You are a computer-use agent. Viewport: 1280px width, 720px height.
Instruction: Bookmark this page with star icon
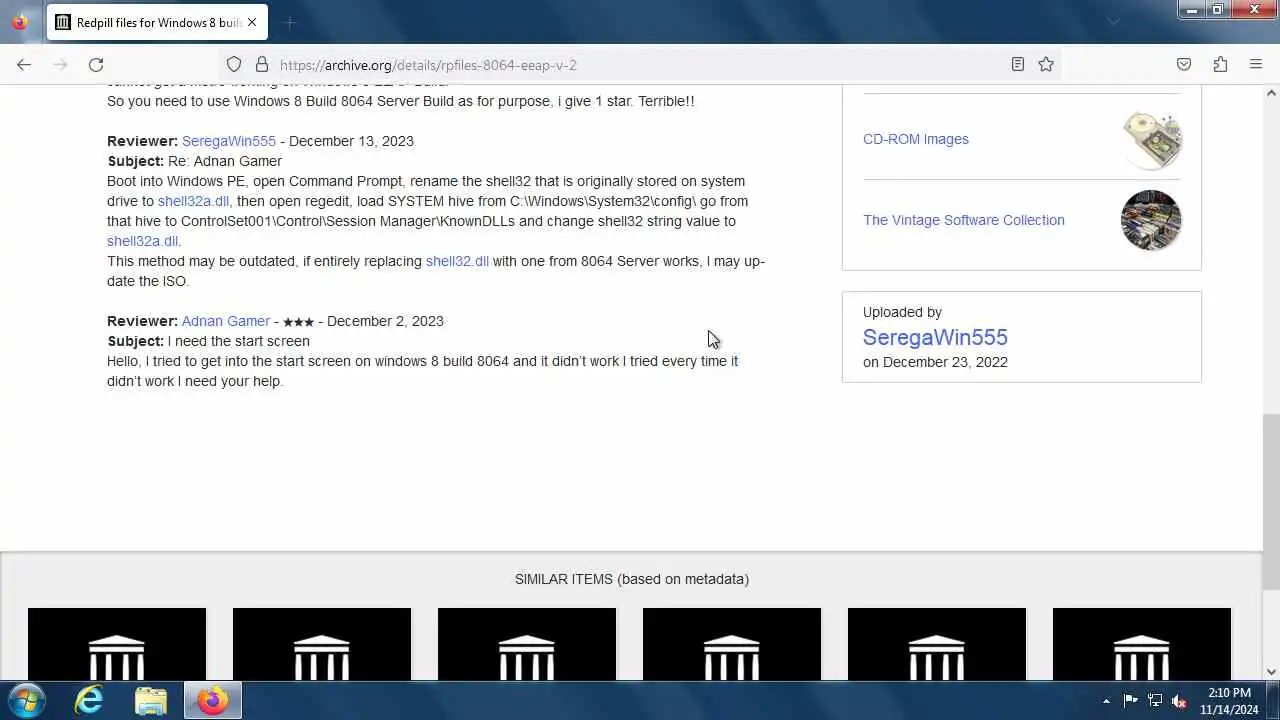pos(1046,64)
